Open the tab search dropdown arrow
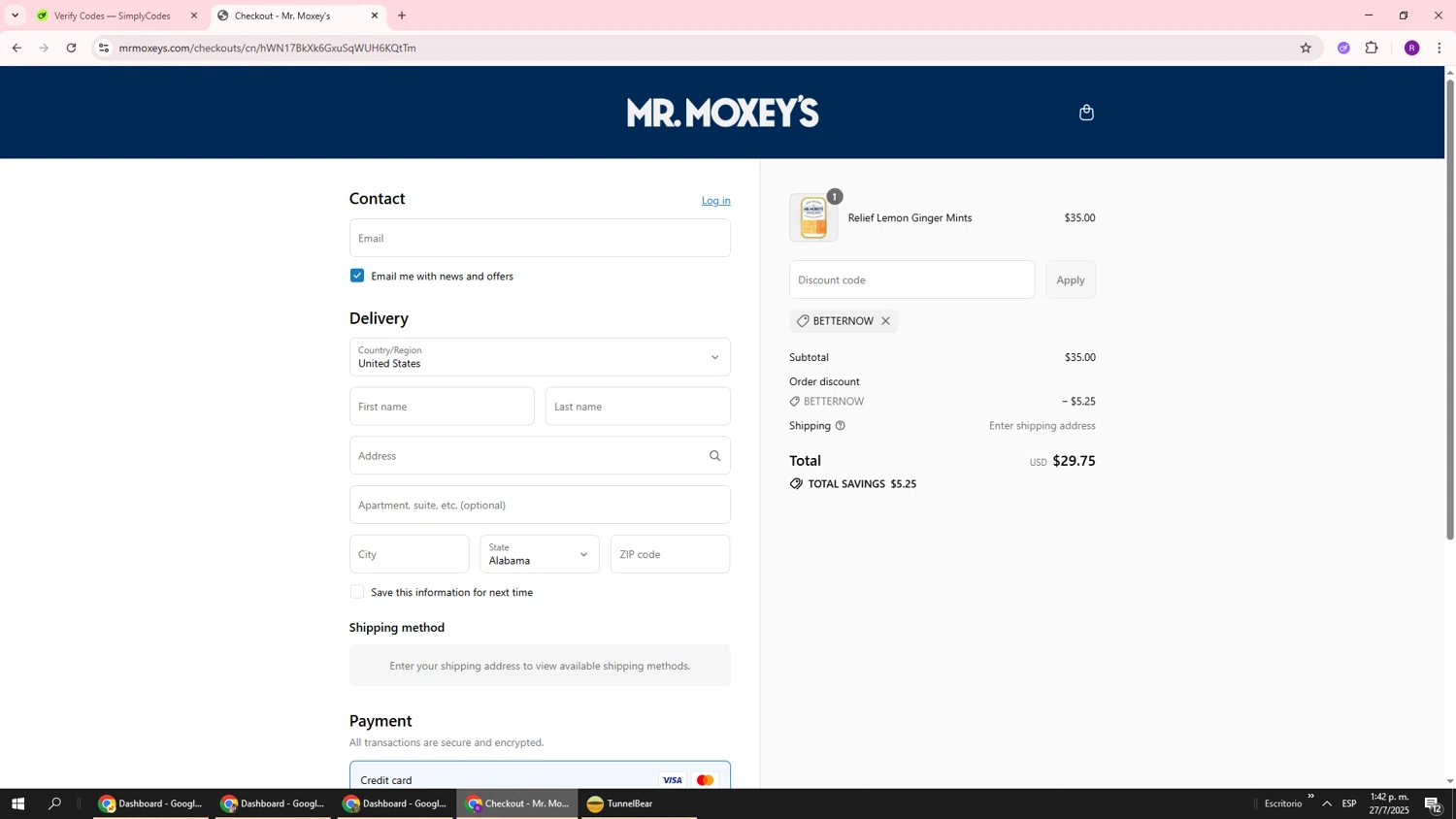The height and width of the screenshot is (819, 1456). (15, 16)
